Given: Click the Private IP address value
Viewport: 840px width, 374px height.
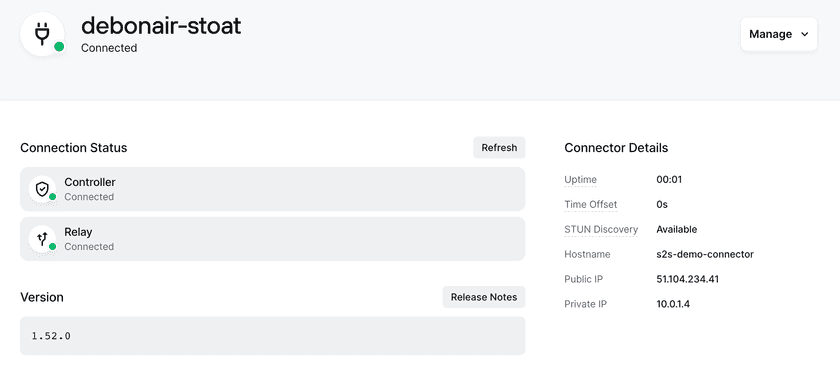Looking at the screenshot, I should point(673,304).
